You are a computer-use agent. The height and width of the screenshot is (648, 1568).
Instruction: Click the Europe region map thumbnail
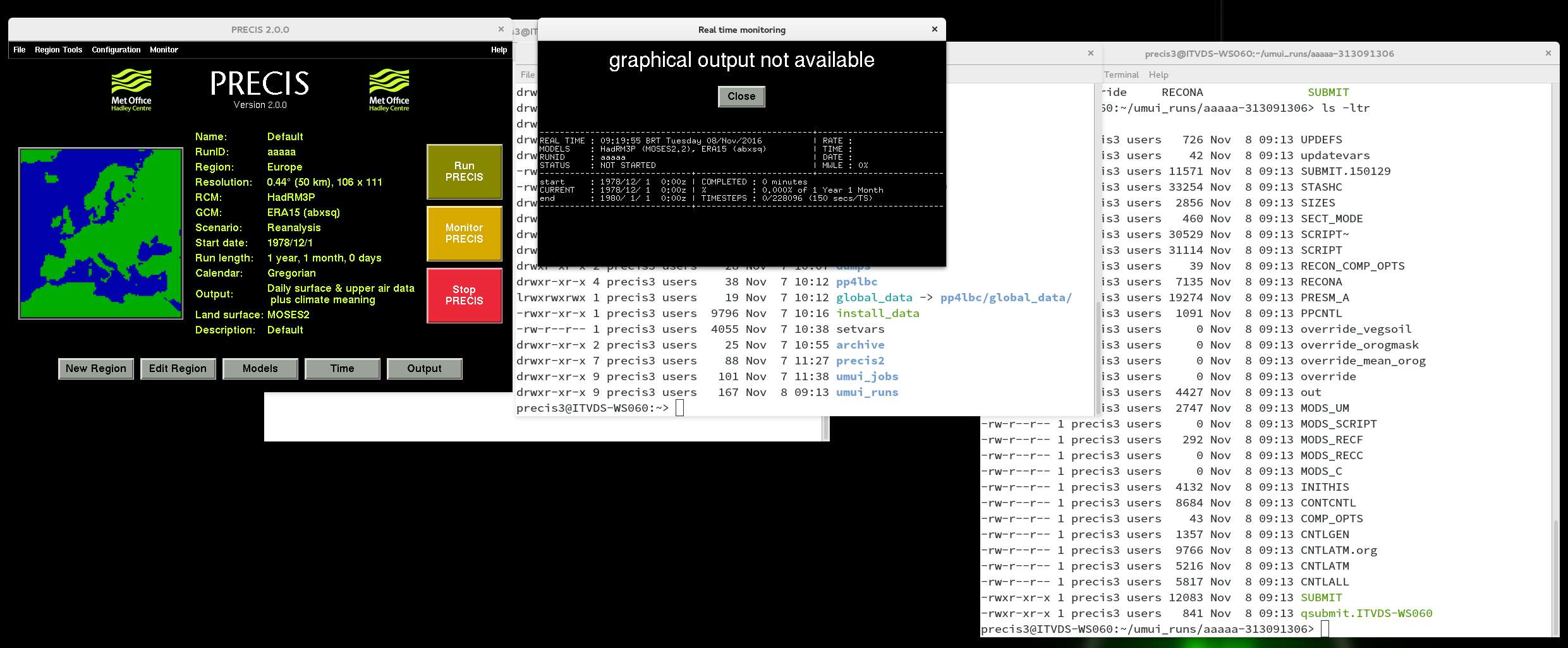[101, 234]
